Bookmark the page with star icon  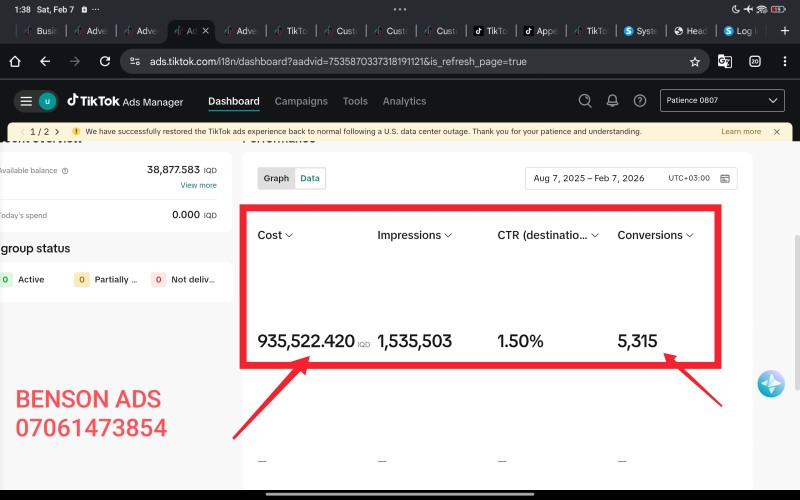694,62
